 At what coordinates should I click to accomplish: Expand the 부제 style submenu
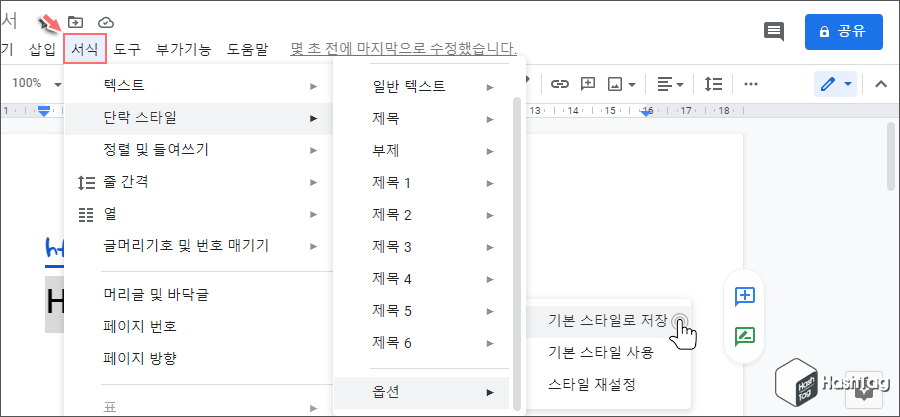click(x=422, y=151)
